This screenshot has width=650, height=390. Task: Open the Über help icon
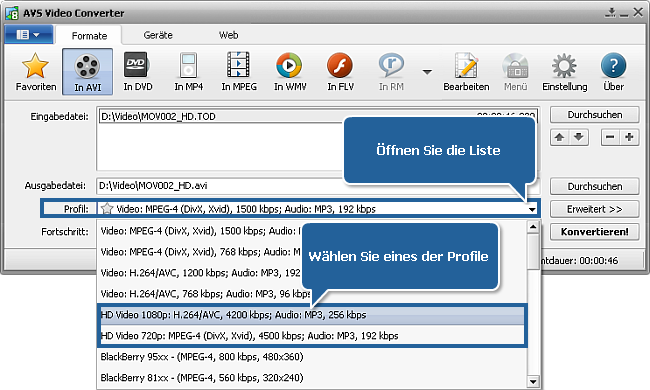614,71
